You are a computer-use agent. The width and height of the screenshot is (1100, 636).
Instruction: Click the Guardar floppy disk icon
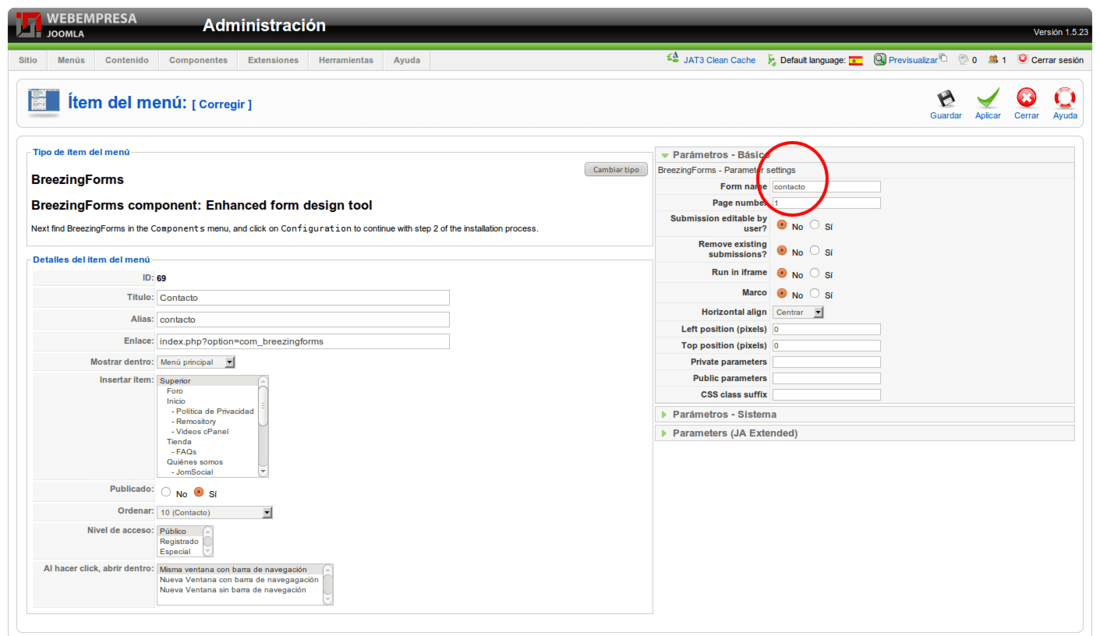946,98
